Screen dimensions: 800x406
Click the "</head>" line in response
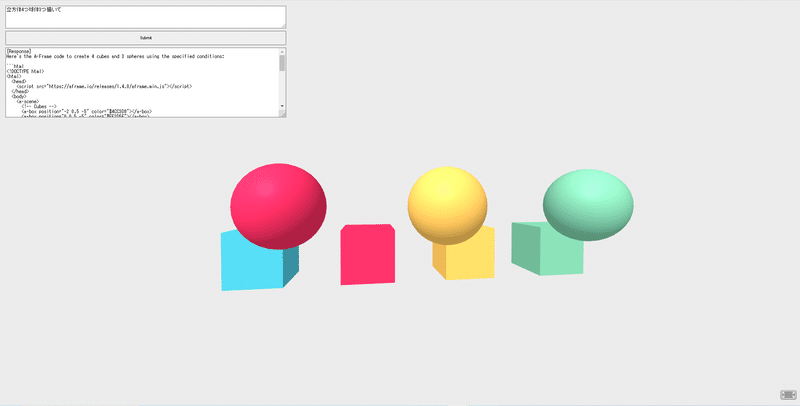[20, 91]
